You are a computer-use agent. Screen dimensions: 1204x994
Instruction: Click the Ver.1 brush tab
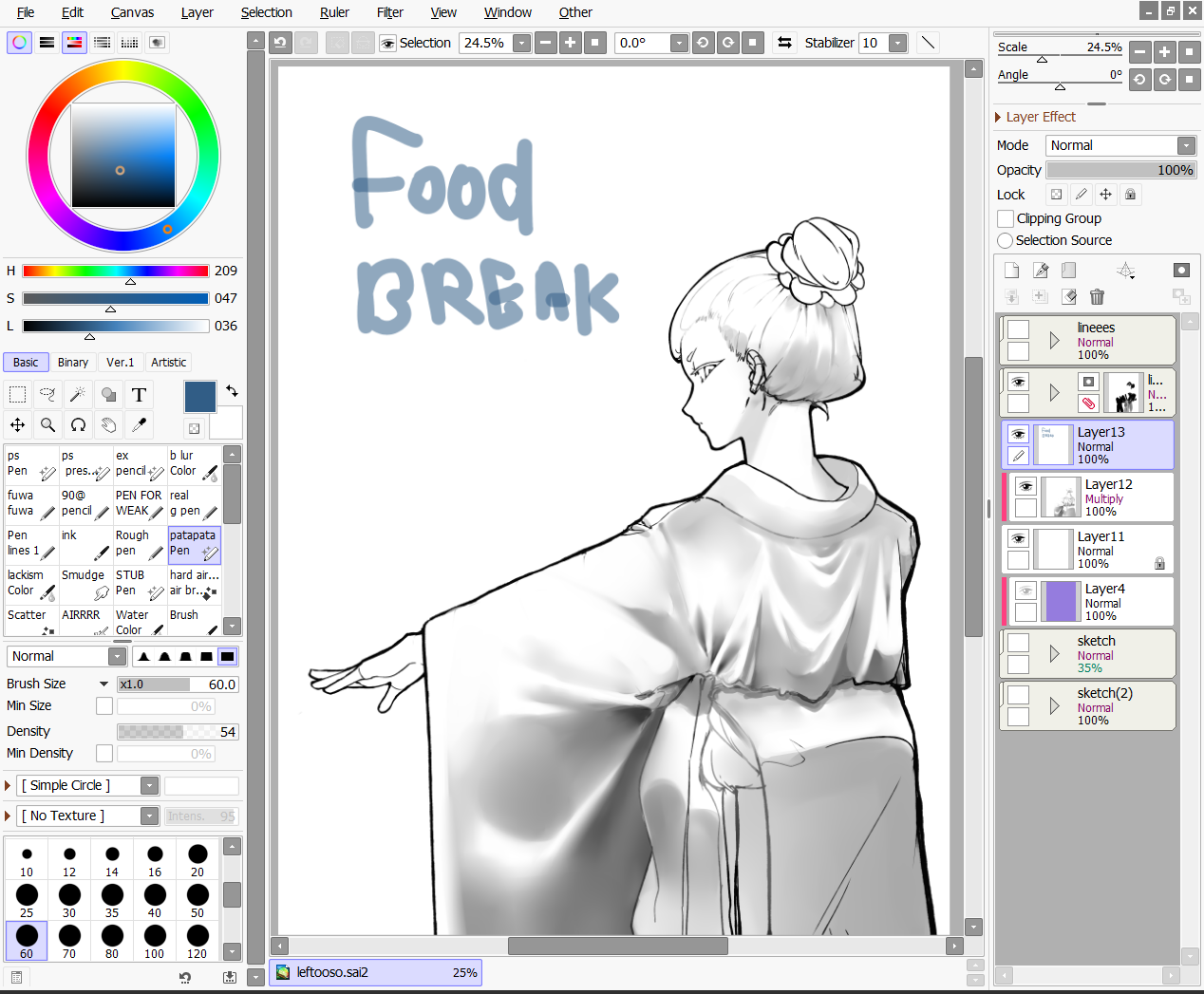point(121,362)
